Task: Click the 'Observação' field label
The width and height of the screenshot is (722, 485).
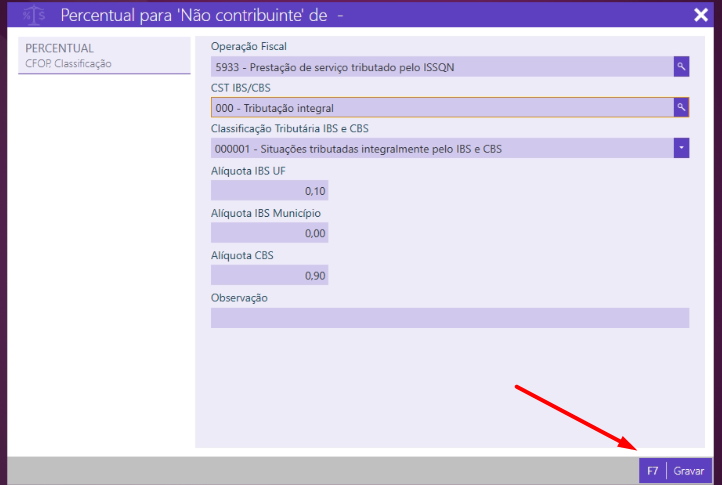Action: [x=239, y=298]
